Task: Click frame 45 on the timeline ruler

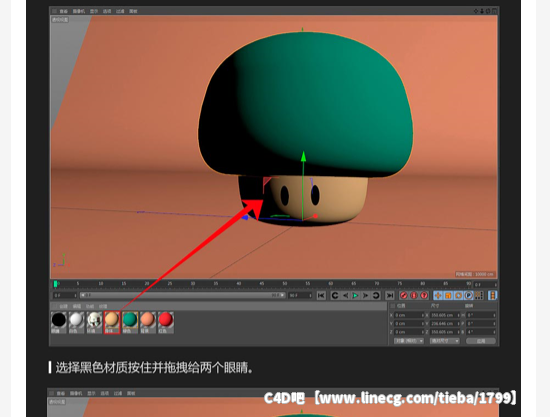Action: 262,284
